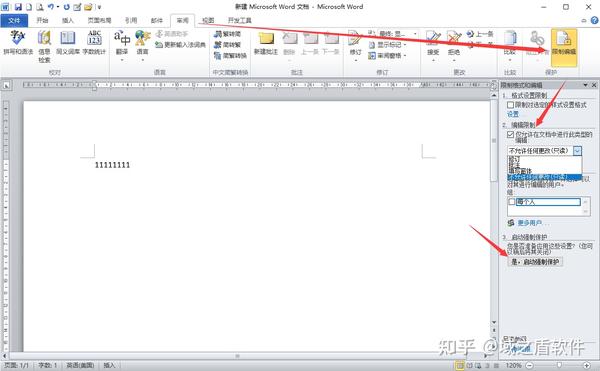Image resolution: width=600 pixels, height=371 pixels.
Task: Convert Traditional to Simplified (繁转简)
Action: pos(227,34)
